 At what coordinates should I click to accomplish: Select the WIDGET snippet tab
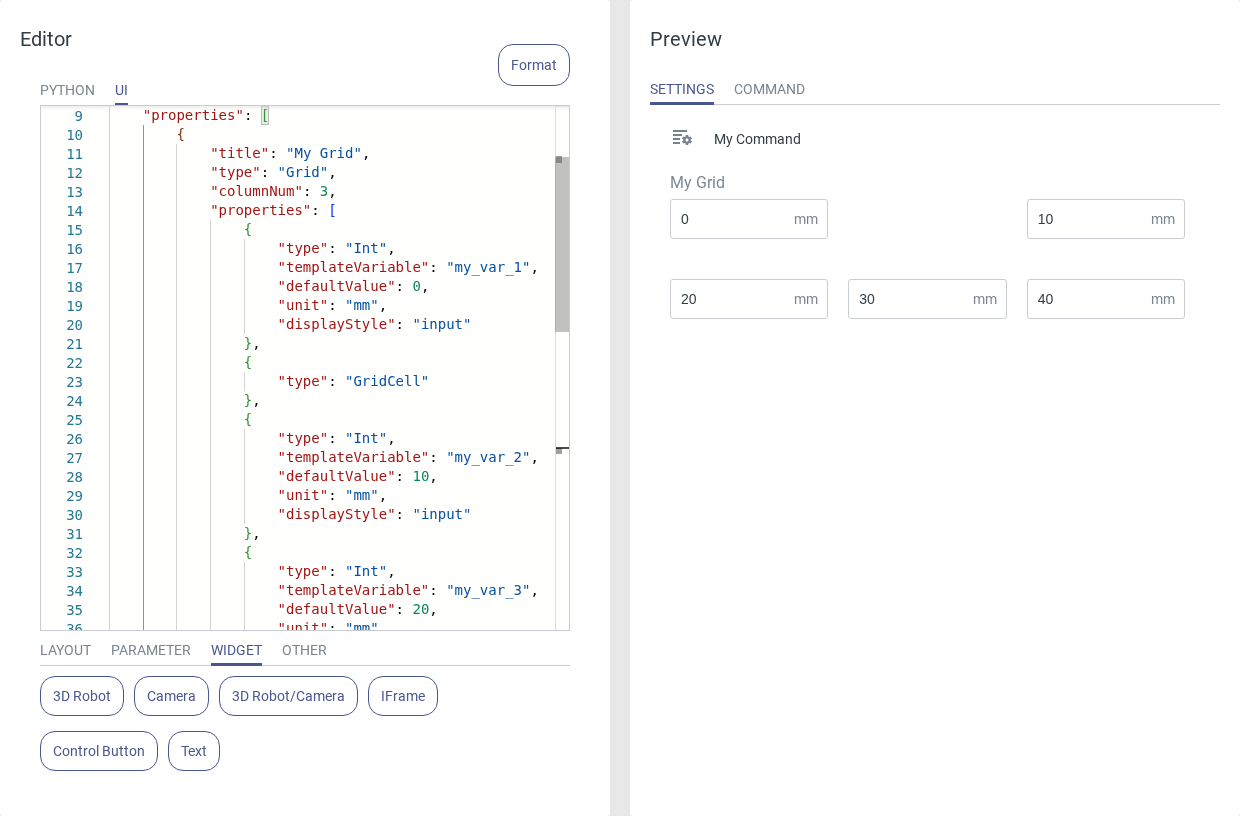(x=236, y=650)
